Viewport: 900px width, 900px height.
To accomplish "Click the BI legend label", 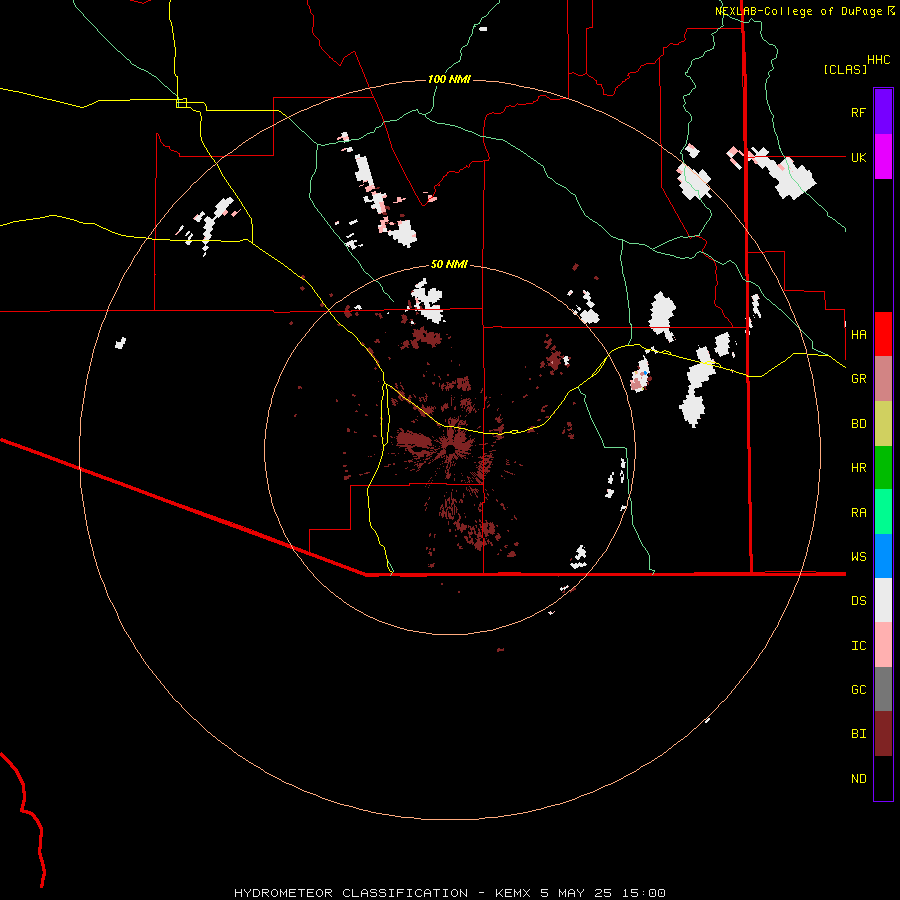I will click(x=858, y=734).
